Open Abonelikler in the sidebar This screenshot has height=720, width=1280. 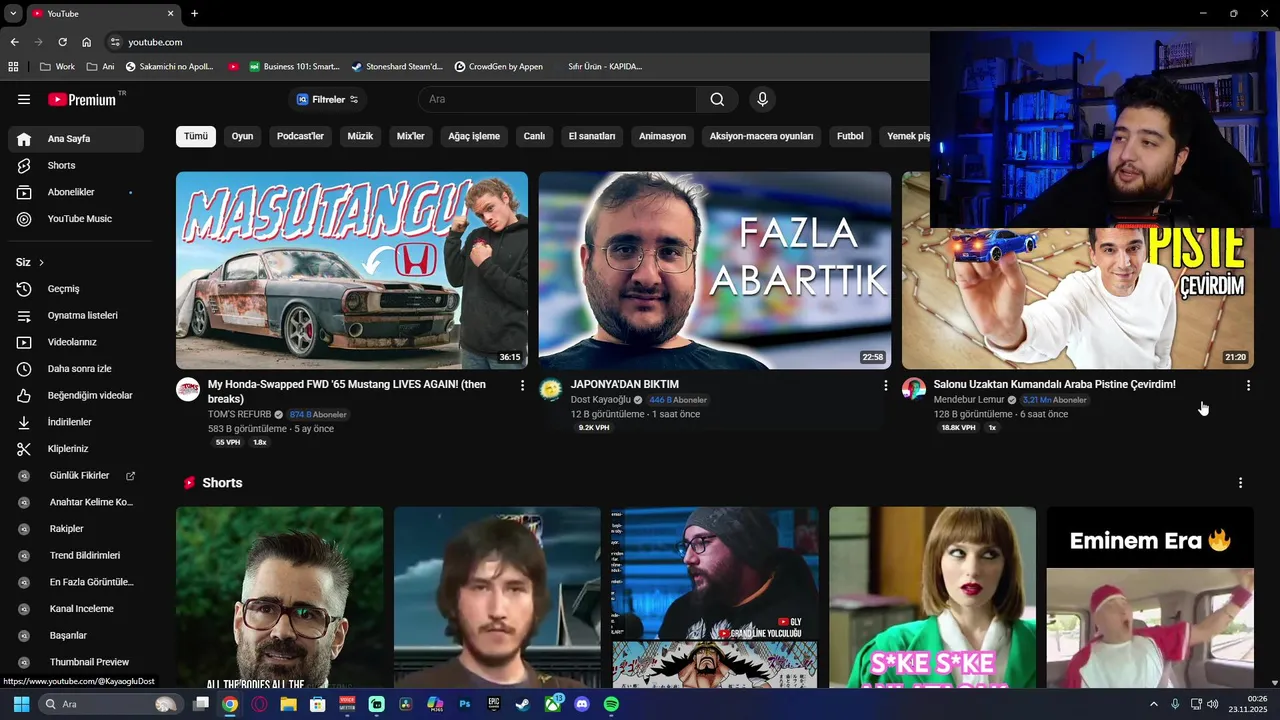pos(76,192)
